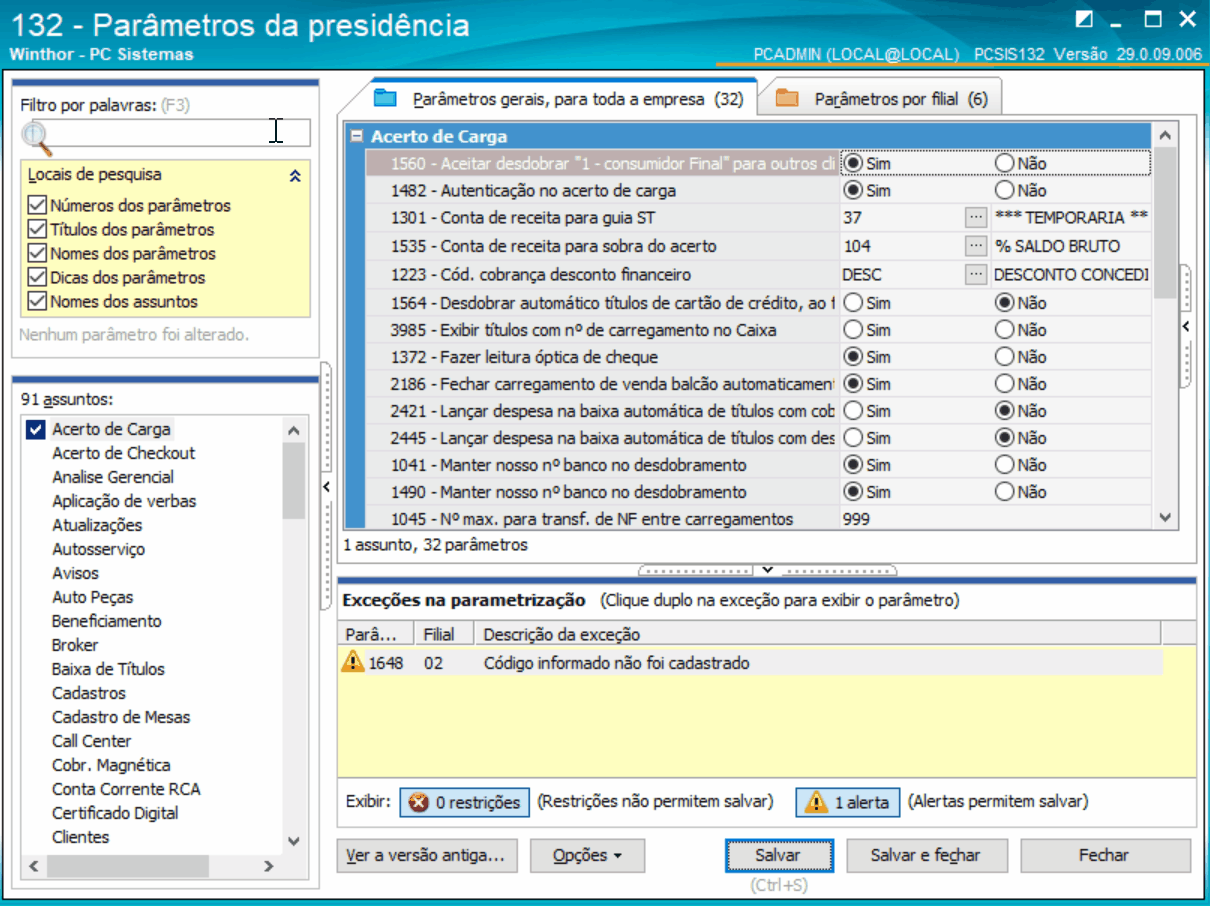Viewport: 1210px width, 906px height.
Task: Select Clientes subject in list
Action: pos(81,837)
